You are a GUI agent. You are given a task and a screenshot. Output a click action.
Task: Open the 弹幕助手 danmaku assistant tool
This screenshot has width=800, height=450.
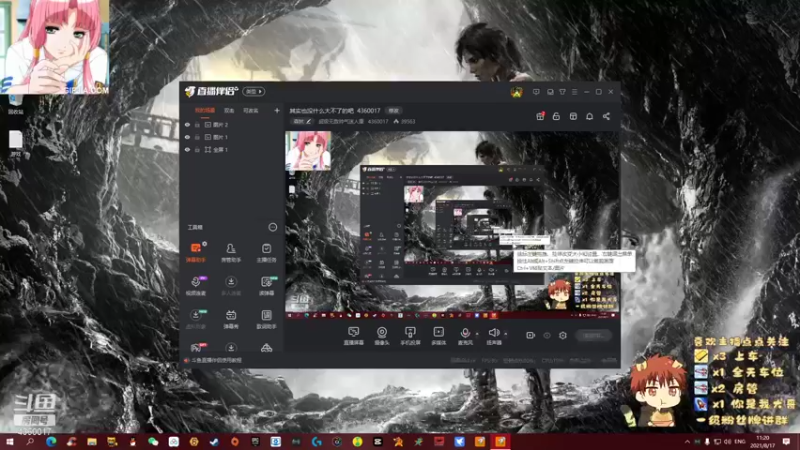pyautogui.click(x=195, y=253)
